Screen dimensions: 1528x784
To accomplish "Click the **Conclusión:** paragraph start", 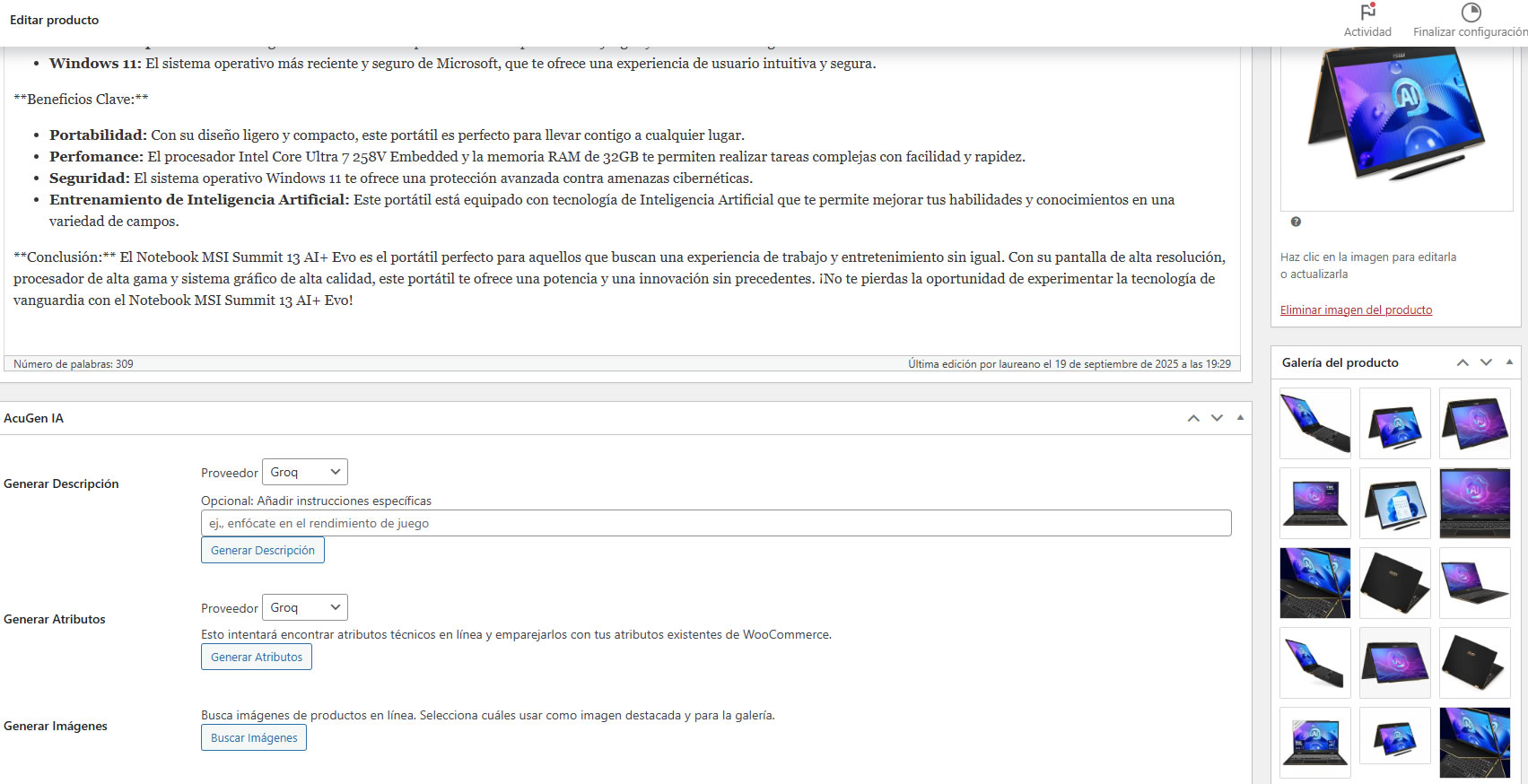I will point(65,257).
